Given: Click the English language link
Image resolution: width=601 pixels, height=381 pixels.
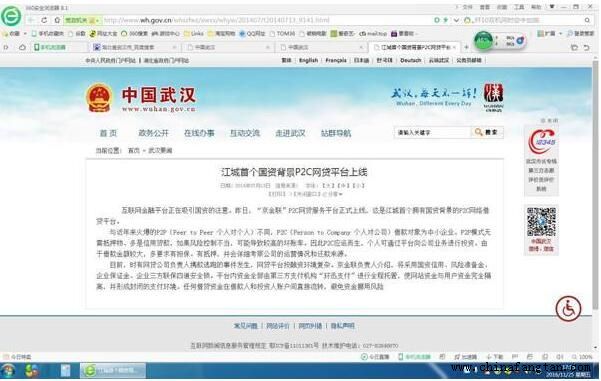Looking at the screenshot, I should (308, 60).
